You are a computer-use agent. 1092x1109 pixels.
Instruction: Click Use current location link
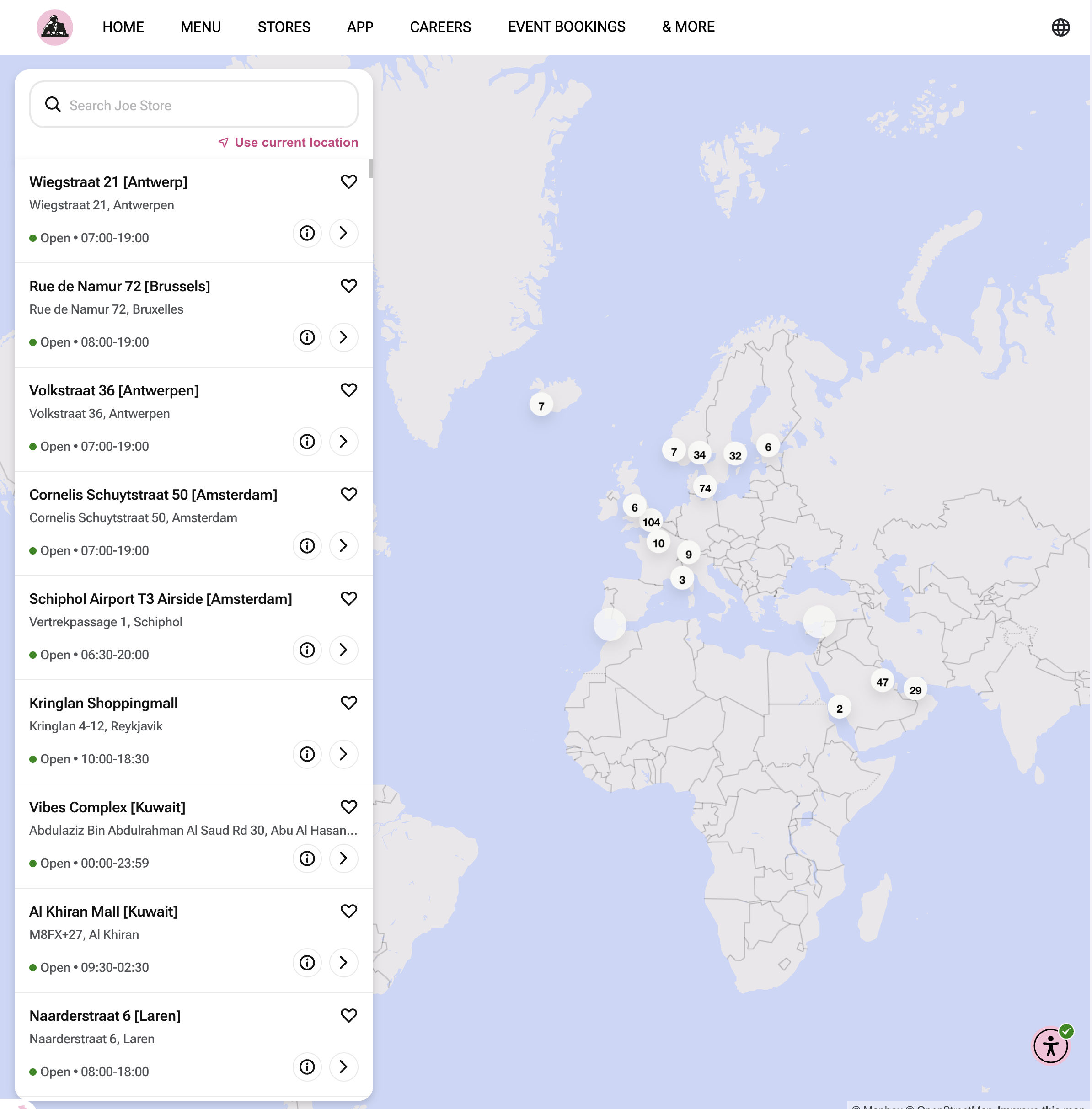[289, 142]
